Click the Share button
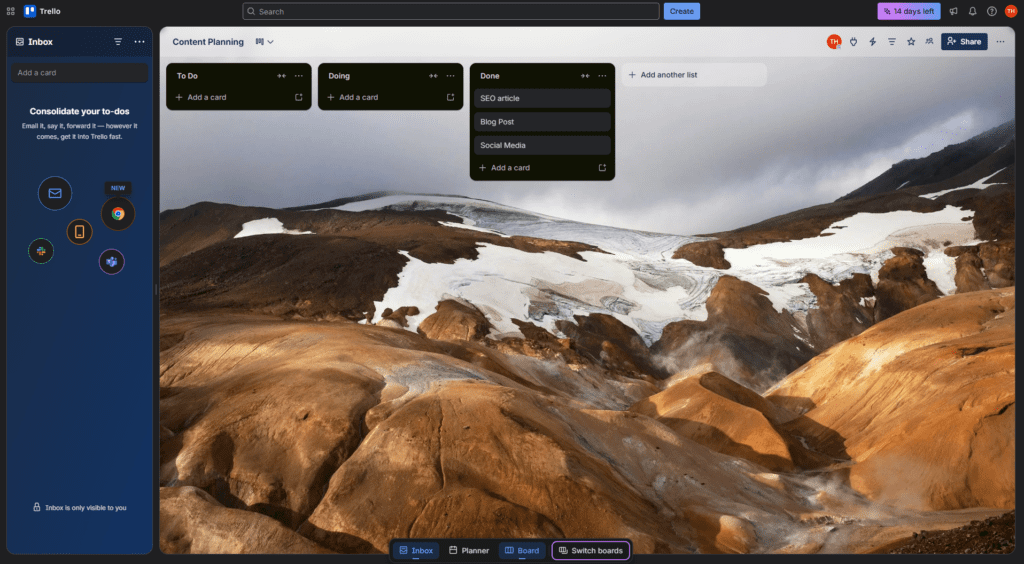 coord(964,42)
